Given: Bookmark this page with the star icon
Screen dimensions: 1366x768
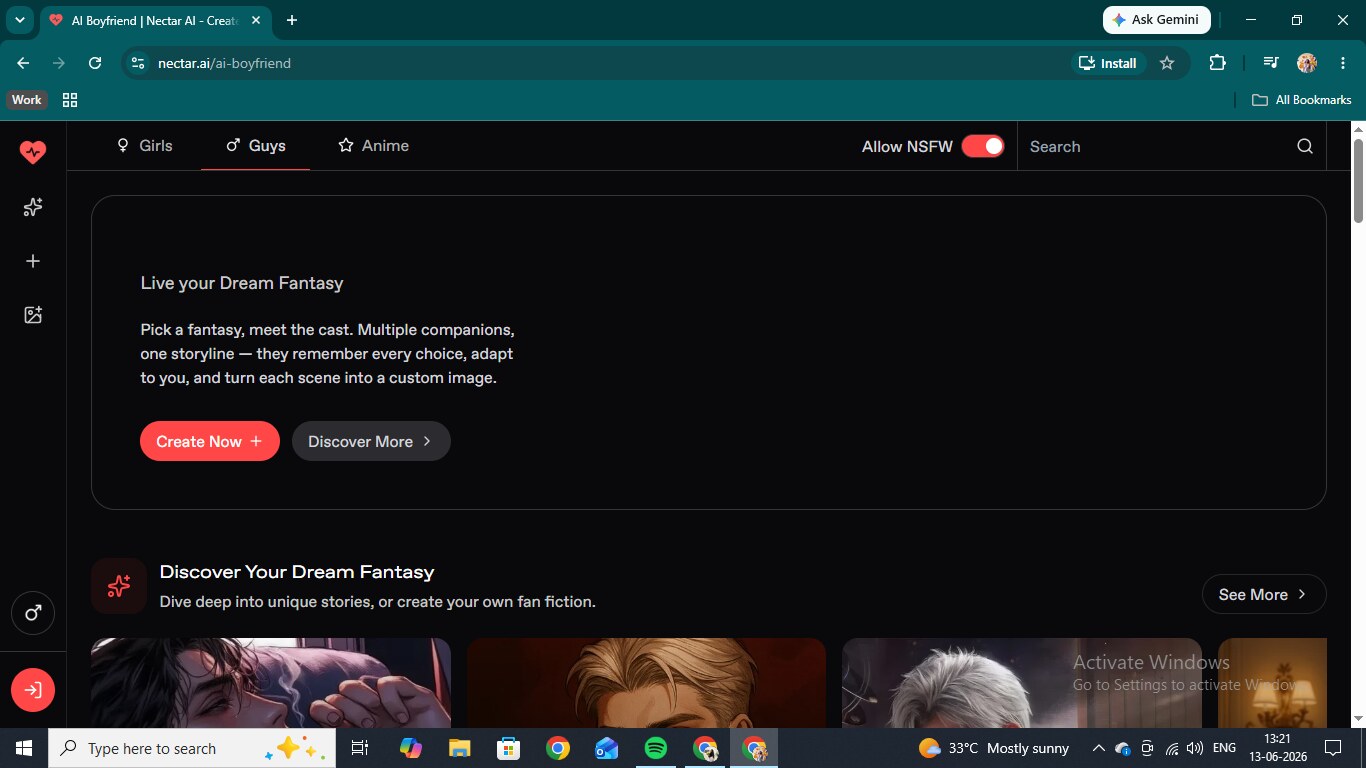Looking at the screenshot, I should (x=1167, y=63).
